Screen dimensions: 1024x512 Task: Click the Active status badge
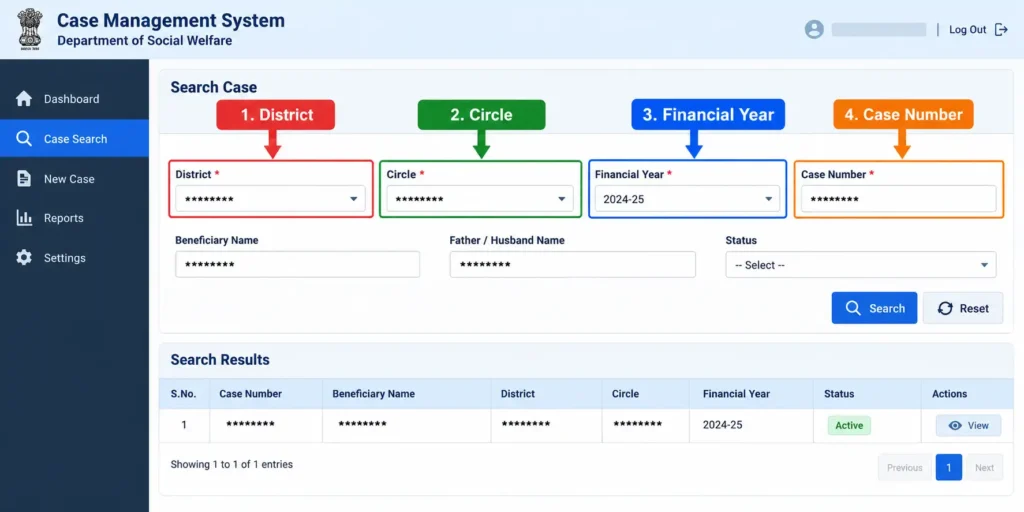(x=849, y=426)
